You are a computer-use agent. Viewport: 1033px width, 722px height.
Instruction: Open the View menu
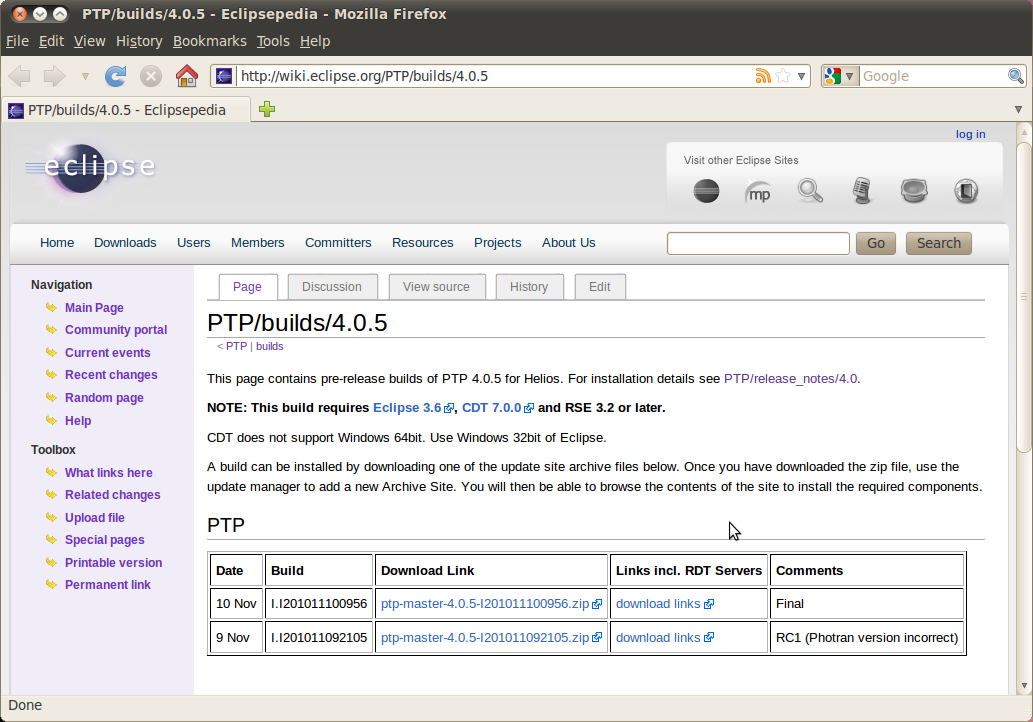click(90, 41)
